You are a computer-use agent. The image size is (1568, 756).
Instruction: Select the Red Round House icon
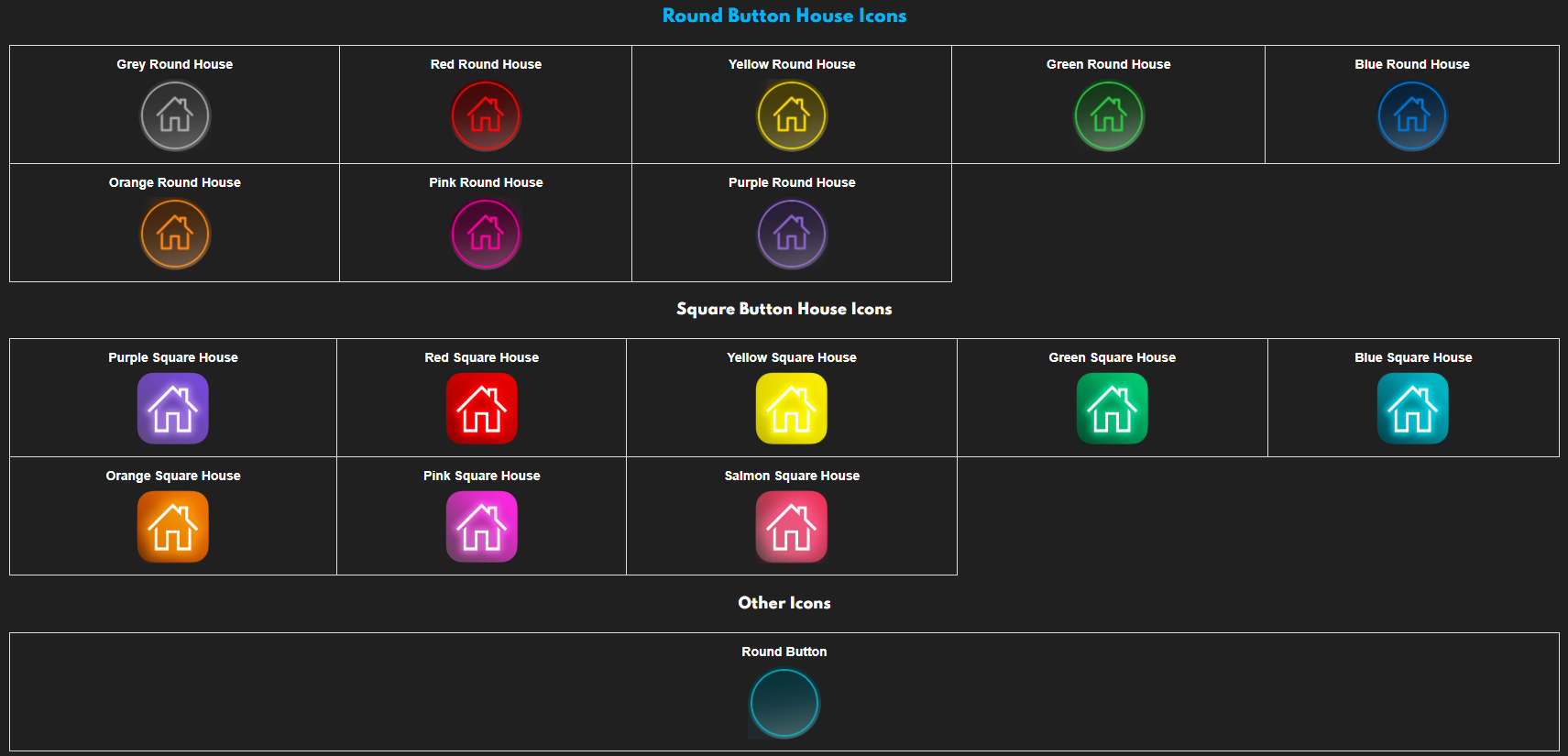486,116
